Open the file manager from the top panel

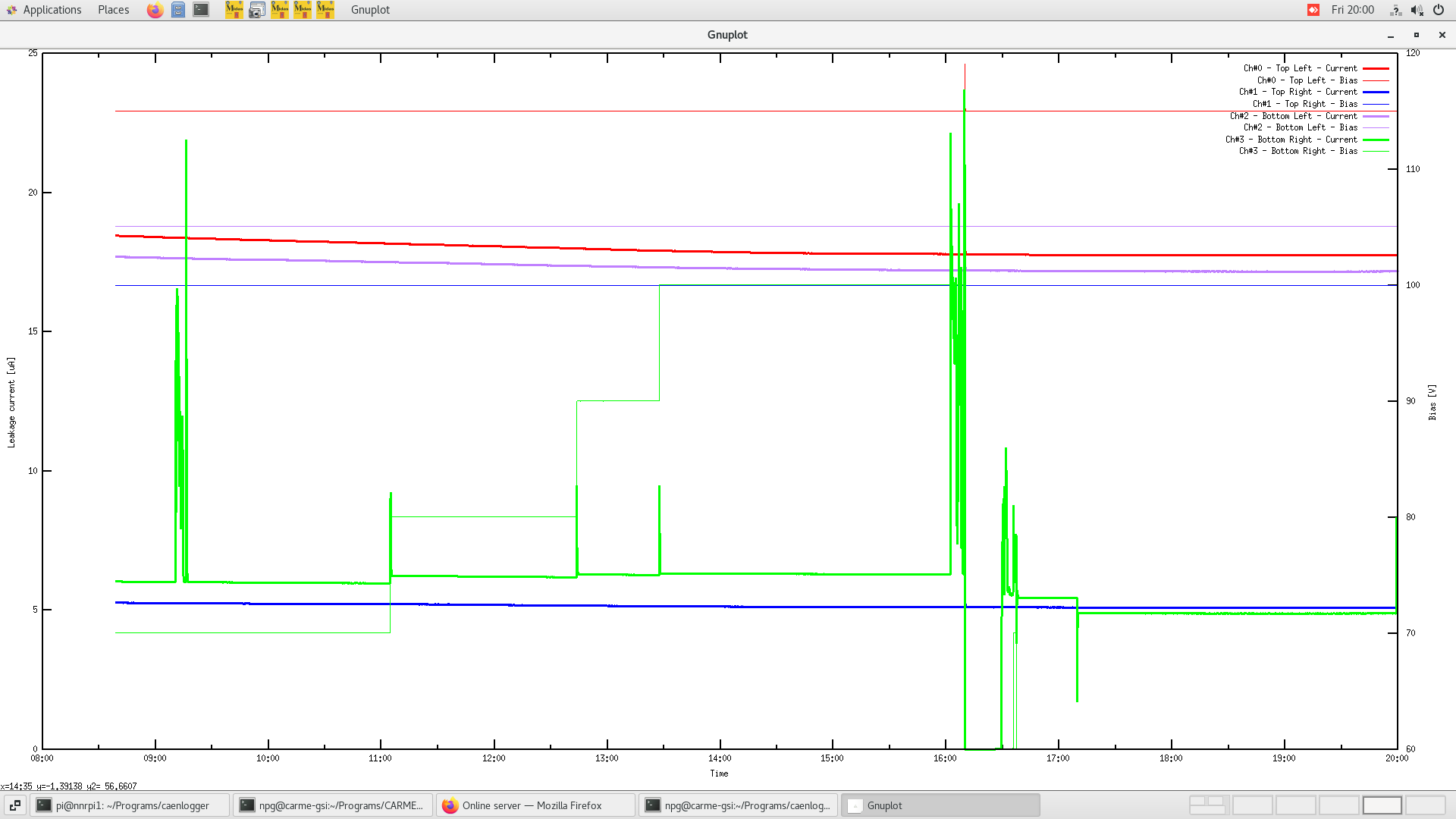point(178,10)
